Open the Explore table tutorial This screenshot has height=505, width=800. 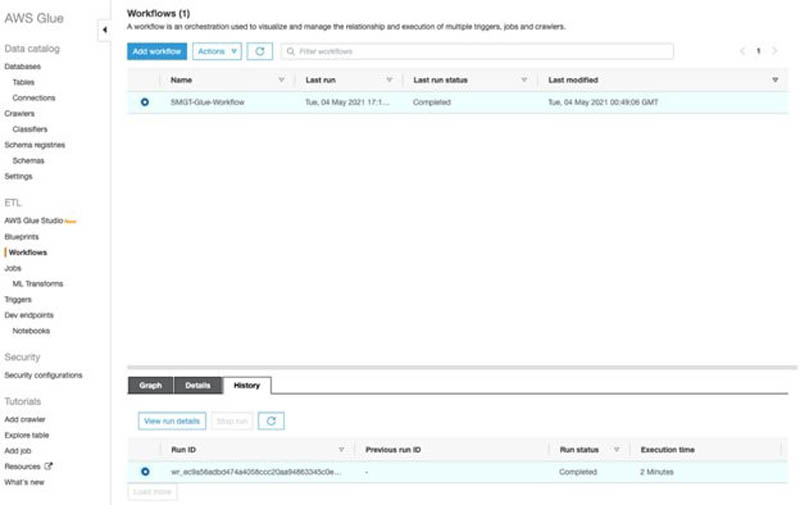[x=27, y=435]
